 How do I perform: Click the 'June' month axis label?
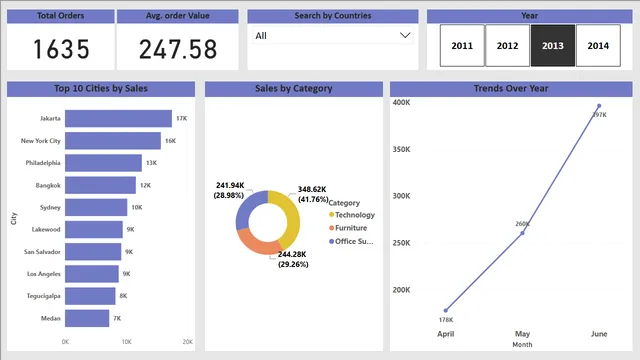[x=599, y=334]
